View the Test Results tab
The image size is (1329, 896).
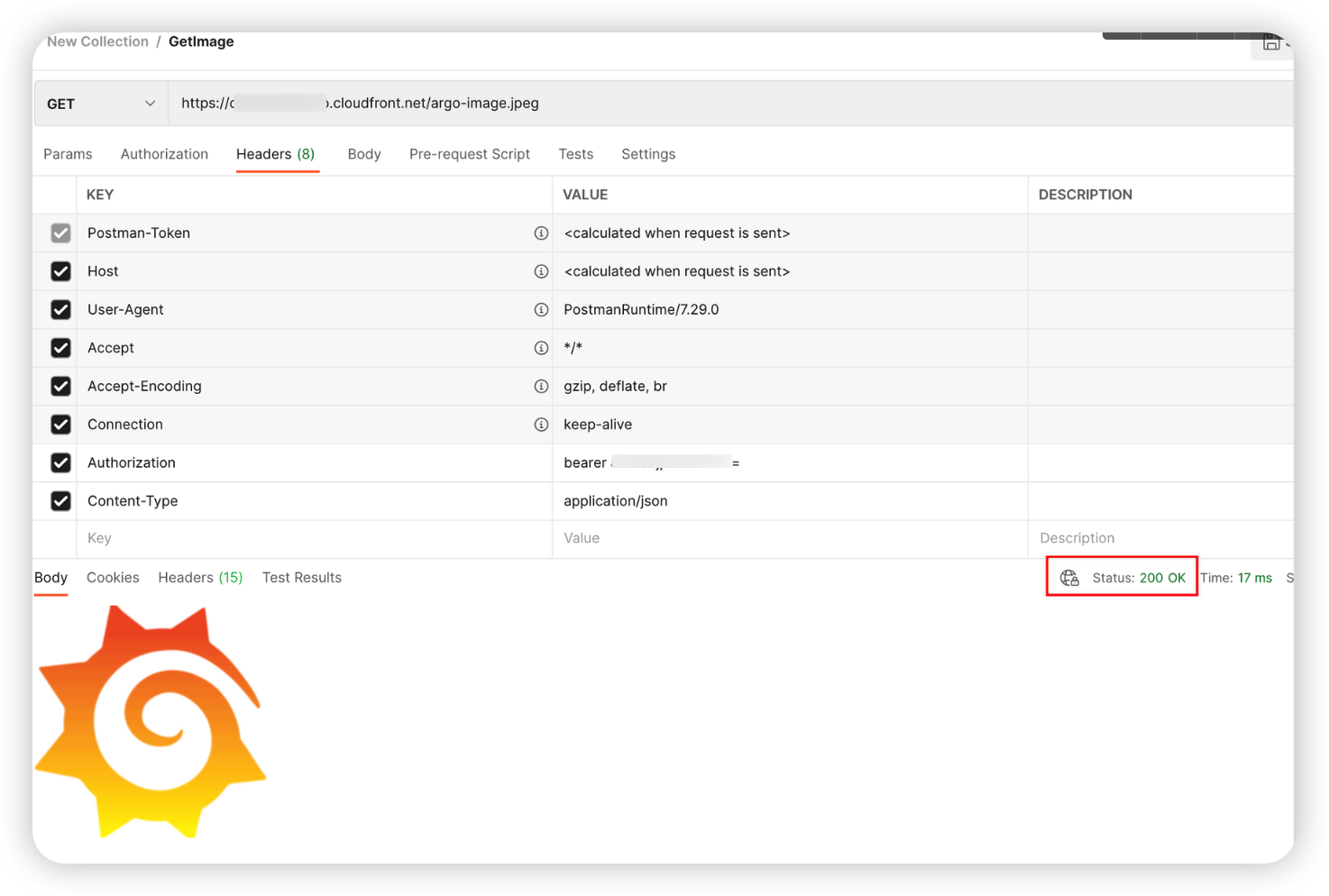[302, 578]
